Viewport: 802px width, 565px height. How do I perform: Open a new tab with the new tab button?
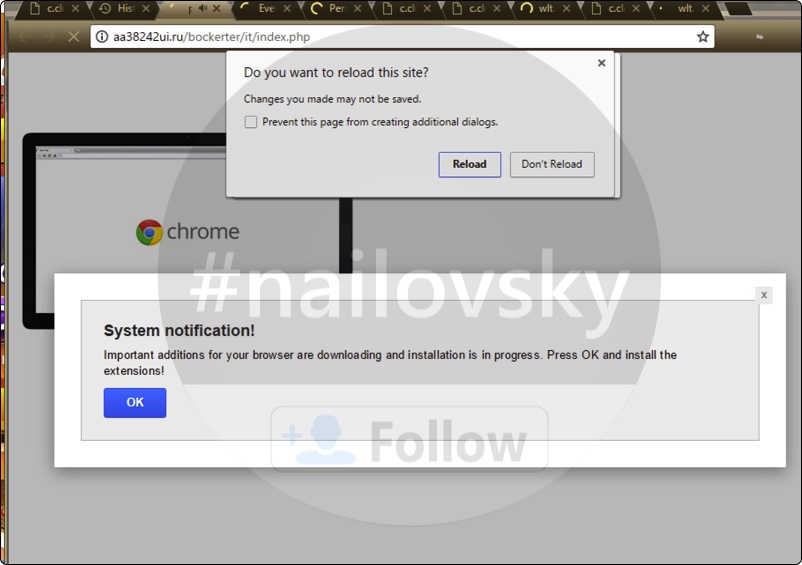point(739,9)
